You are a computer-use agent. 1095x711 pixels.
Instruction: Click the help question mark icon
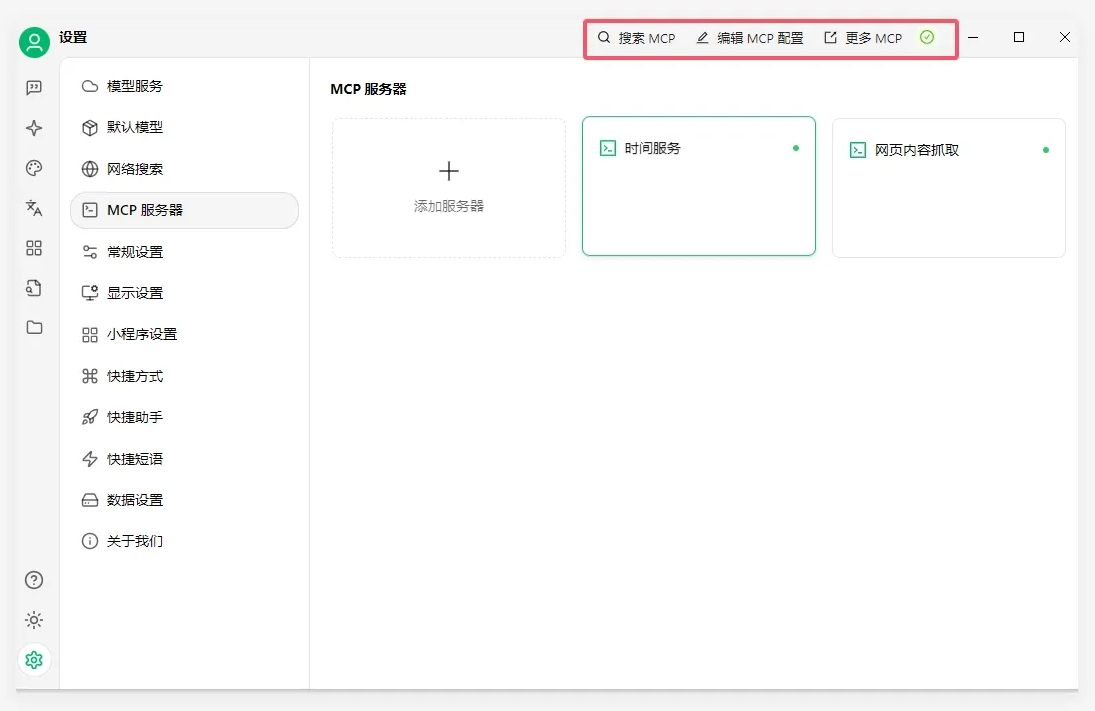[x=34, y=580]
